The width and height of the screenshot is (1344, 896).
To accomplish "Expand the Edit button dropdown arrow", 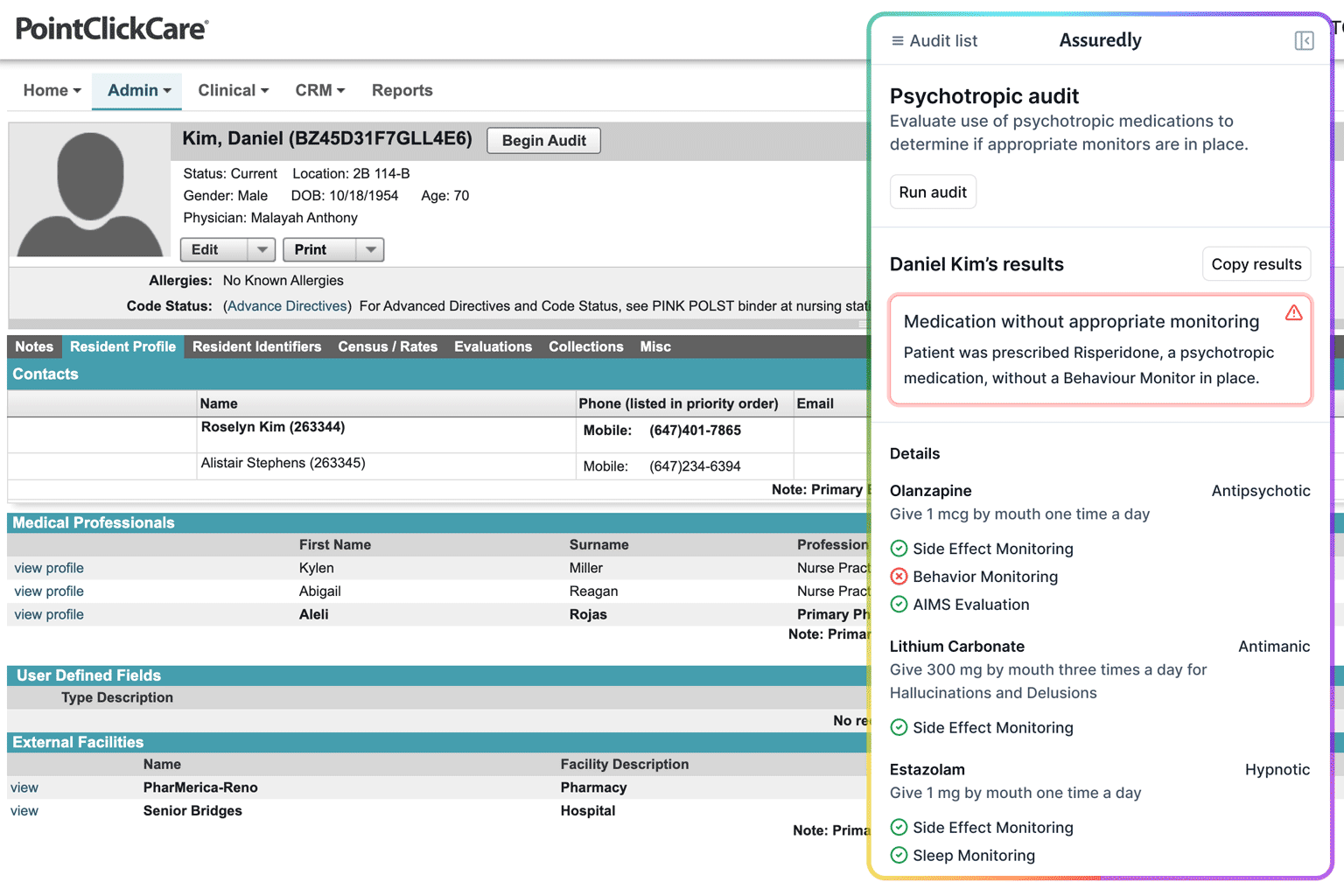I will coord(262,250).
